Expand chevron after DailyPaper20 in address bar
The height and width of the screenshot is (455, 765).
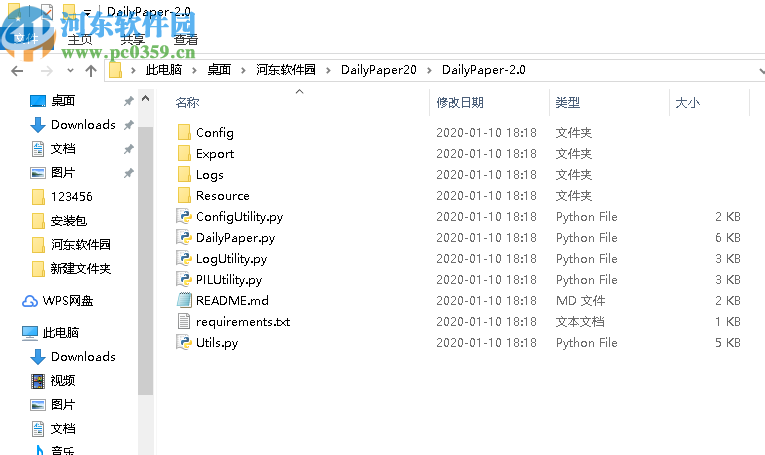click(429, 70)
